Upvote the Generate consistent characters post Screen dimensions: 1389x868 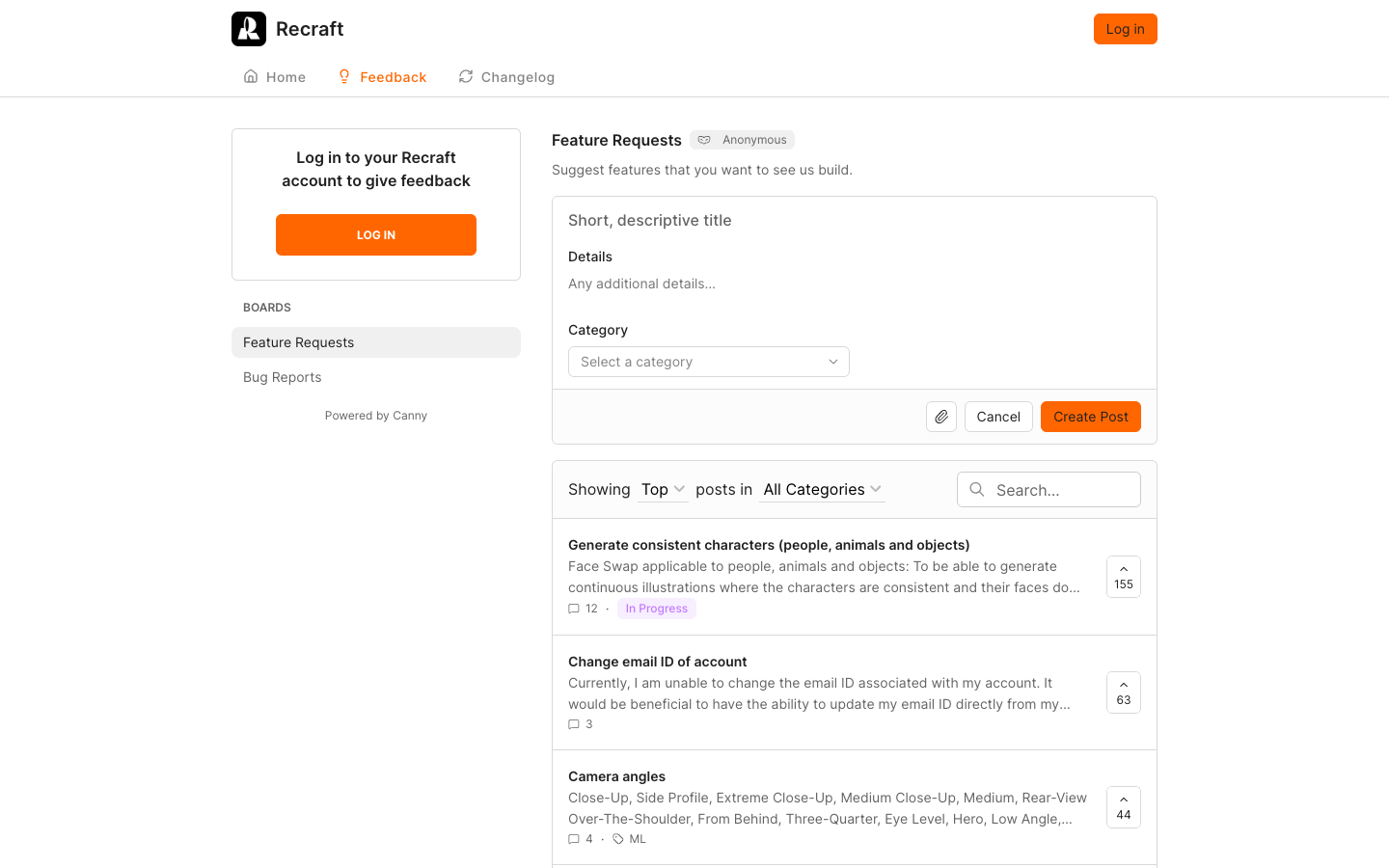pyautogui.click(x=1124, y=577)
